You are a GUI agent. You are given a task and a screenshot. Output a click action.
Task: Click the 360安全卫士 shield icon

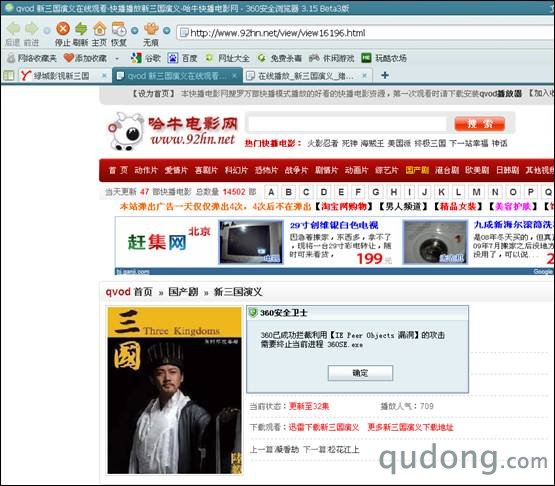[253, 313]
